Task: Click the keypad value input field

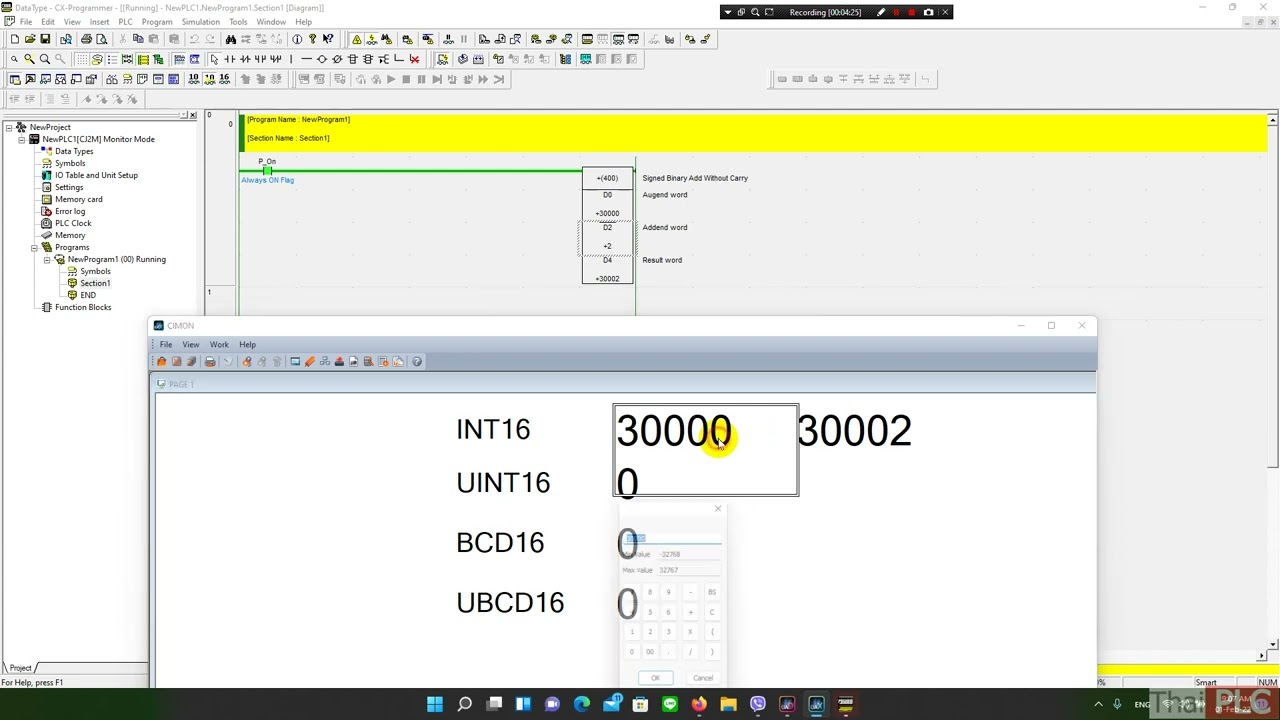Action: point(671,538)
